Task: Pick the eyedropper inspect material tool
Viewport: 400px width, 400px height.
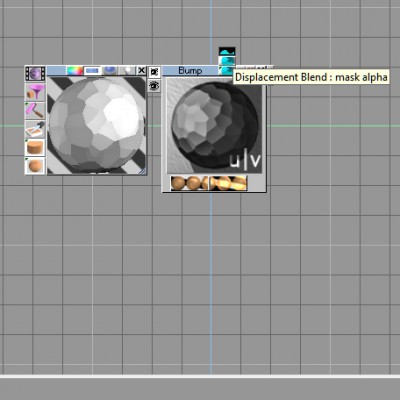Action: pyautogui.click(x=35, y=129)
